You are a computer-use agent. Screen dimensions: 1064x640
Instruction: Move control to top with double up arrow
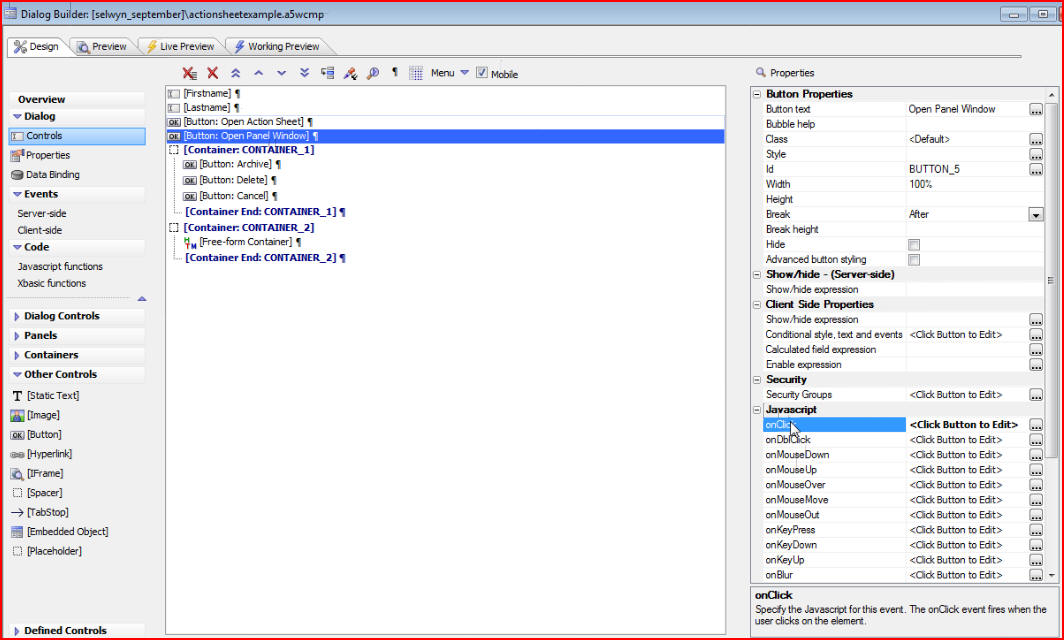coord(235,73)
